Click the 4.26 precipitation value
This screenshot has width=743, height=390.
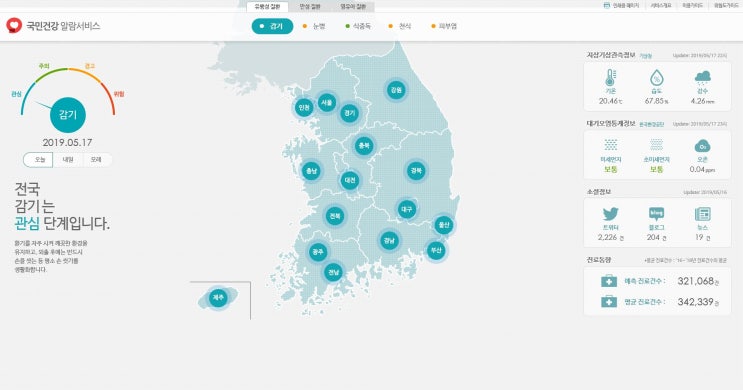[x=702, y=101]
